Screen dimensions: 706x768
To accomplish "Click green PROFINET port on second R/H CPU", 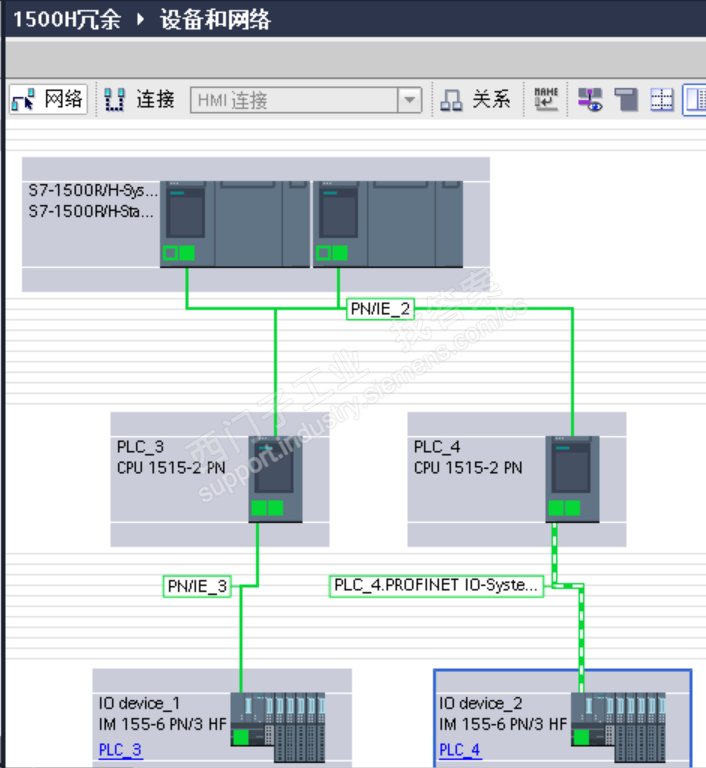I will [x=340, y=253].
